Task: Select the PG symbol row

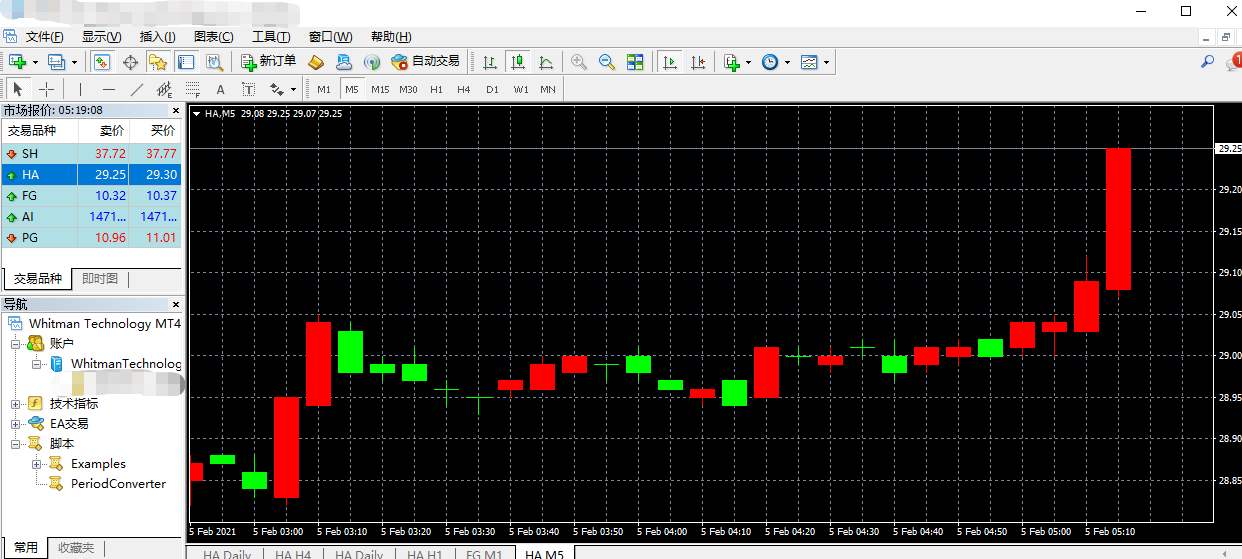Action: coord(92,238)
